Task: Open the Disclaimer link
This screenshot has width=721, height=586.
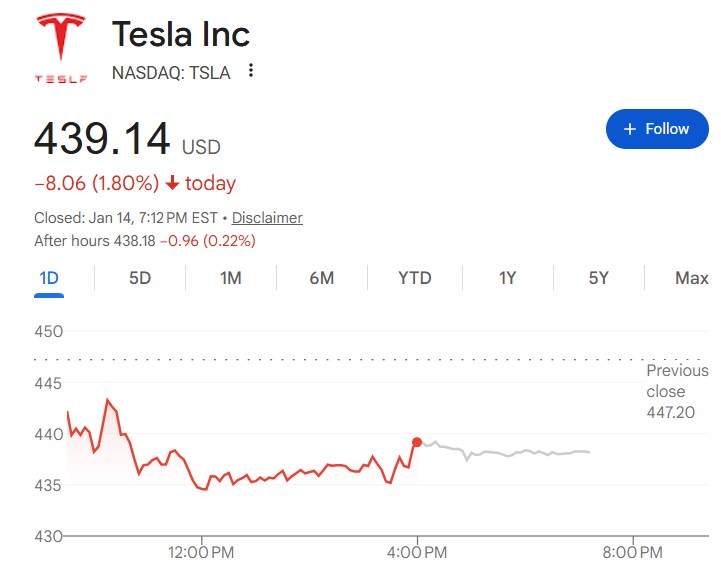Action: 267,218
